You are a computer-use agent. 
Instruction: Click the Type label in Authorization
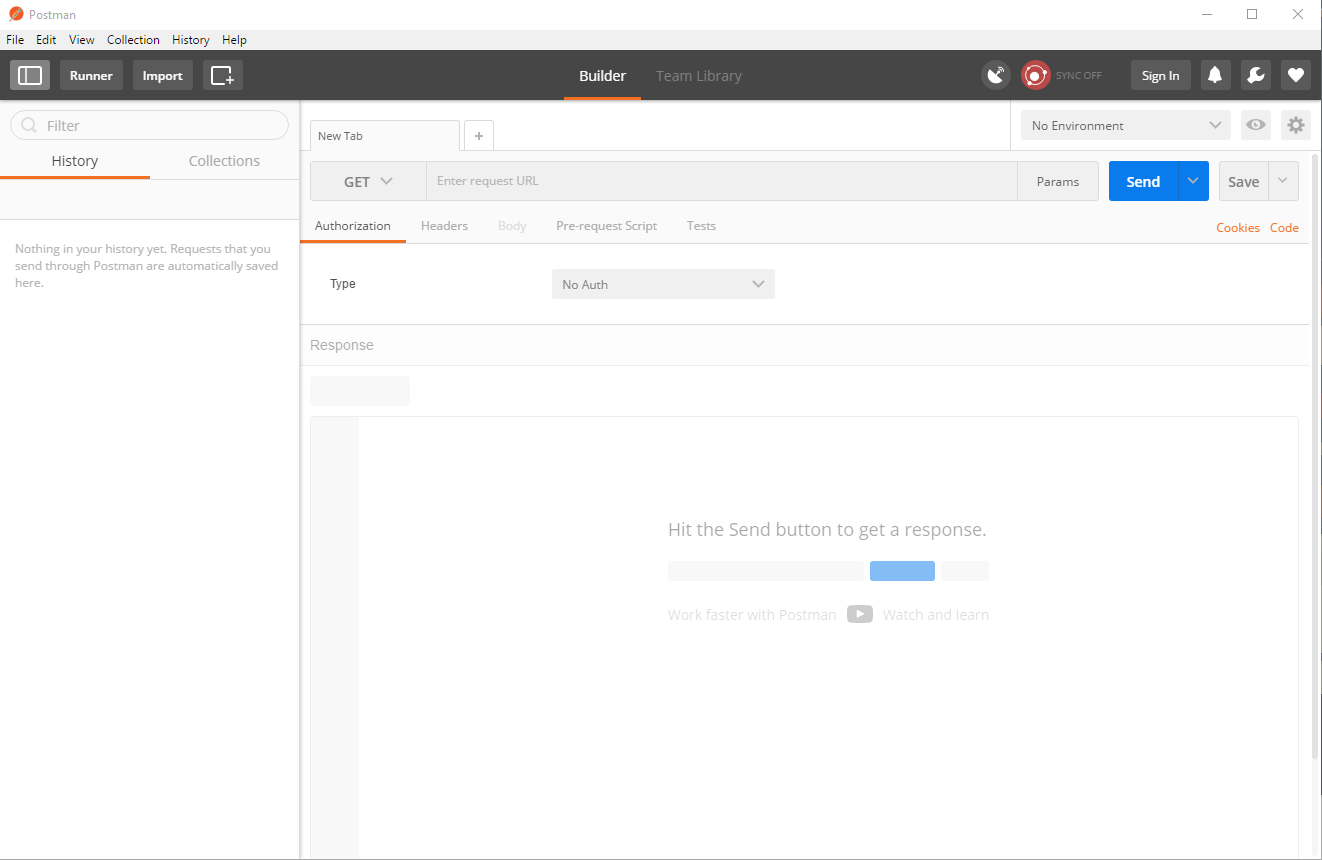tap(343, 284)
